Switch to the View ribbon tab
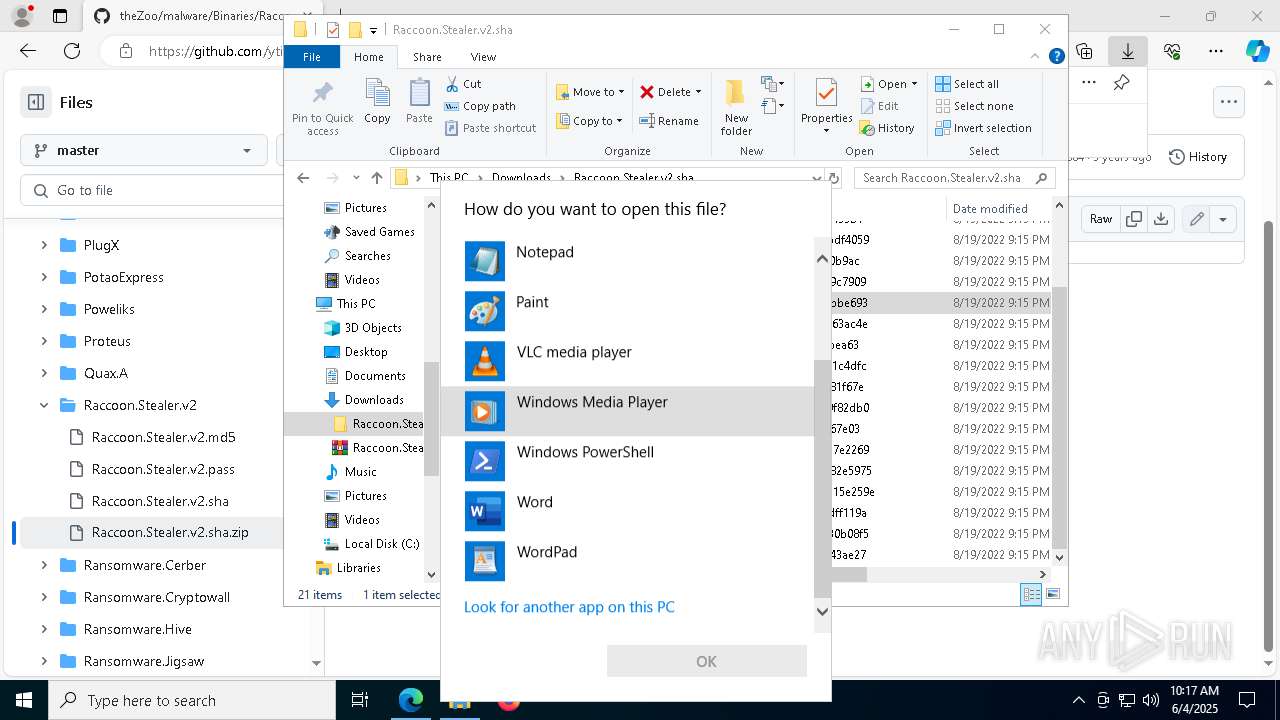This screenshot has height=720, width=1280. pos(483,57)
